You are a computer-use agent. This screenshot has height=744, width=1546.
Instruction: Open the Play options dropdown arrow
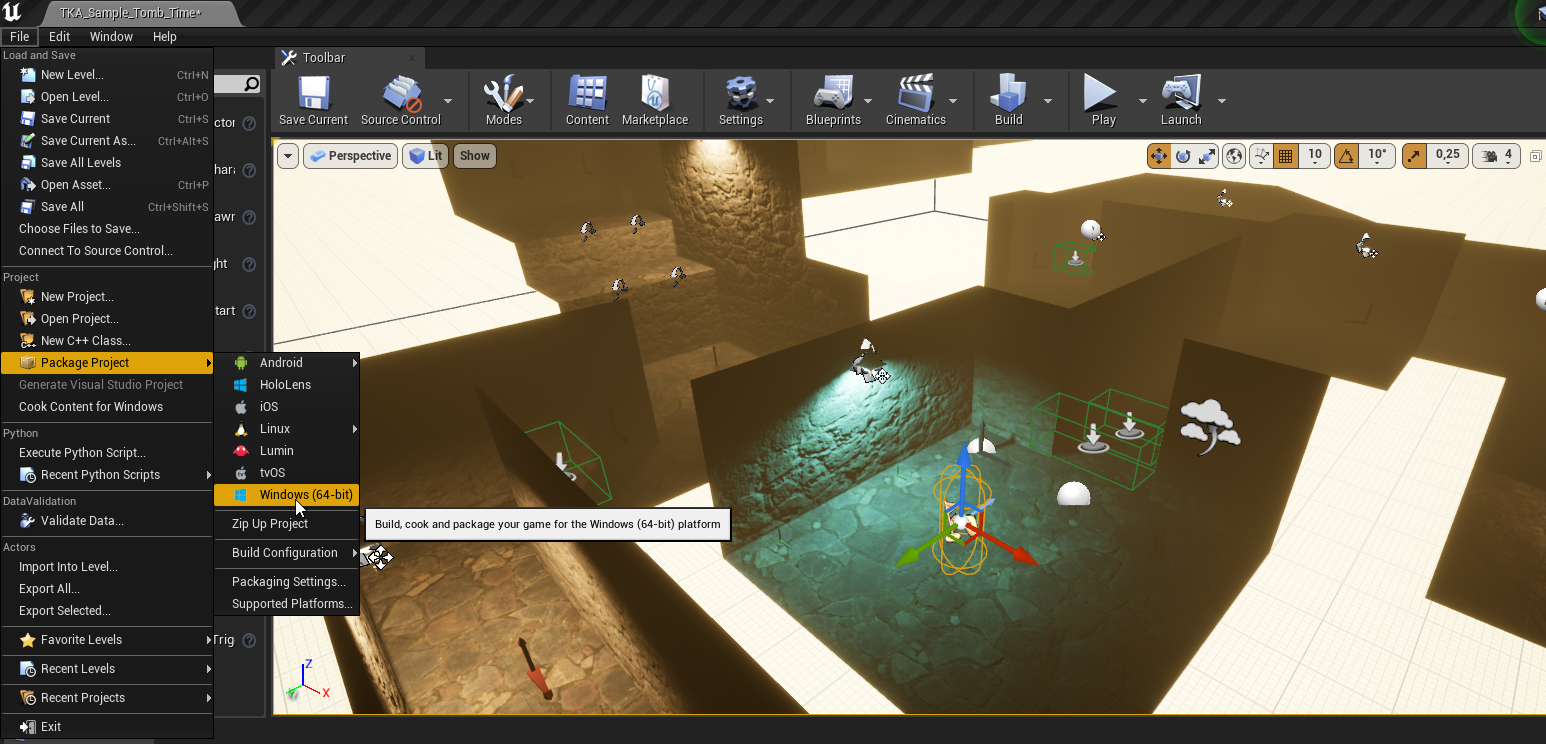pos(1142,101)
